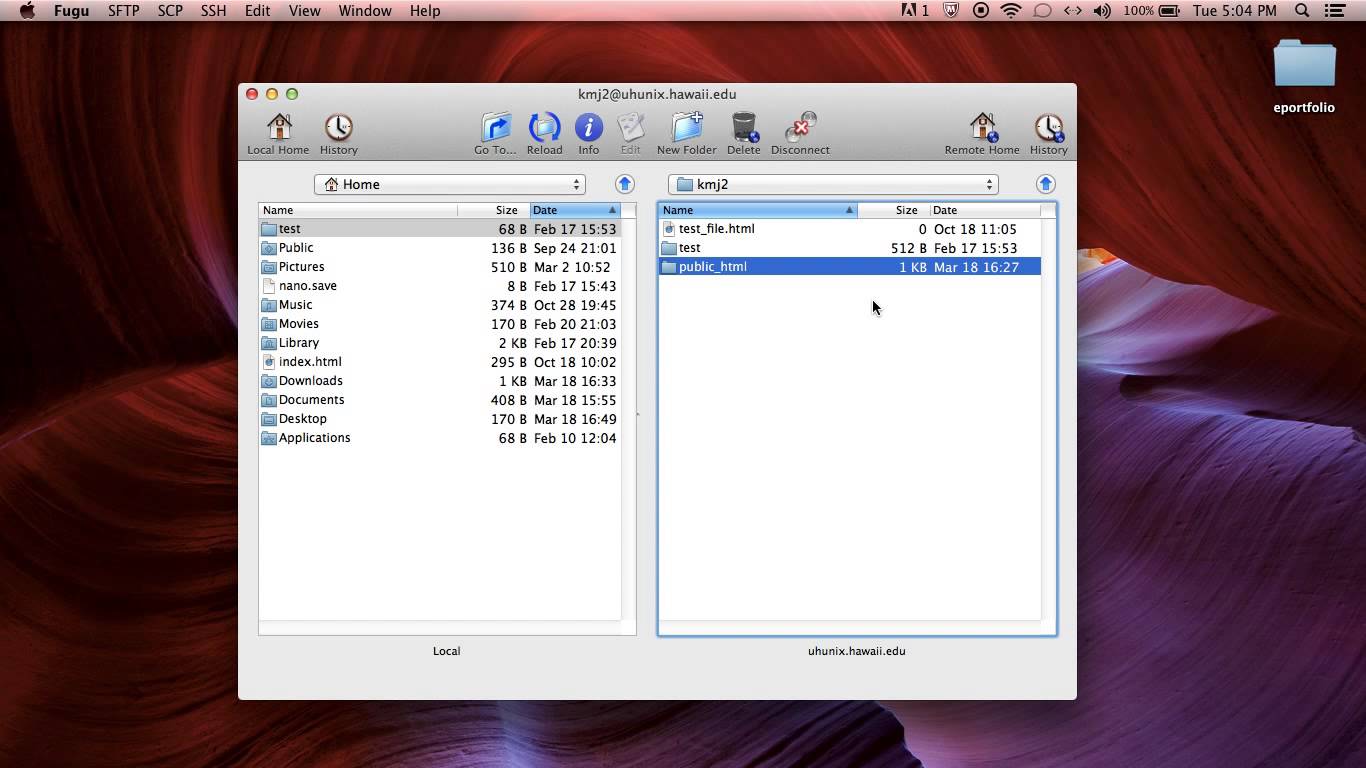
Task: Sort remote files by Size column
Action: (x=894, y=210)
